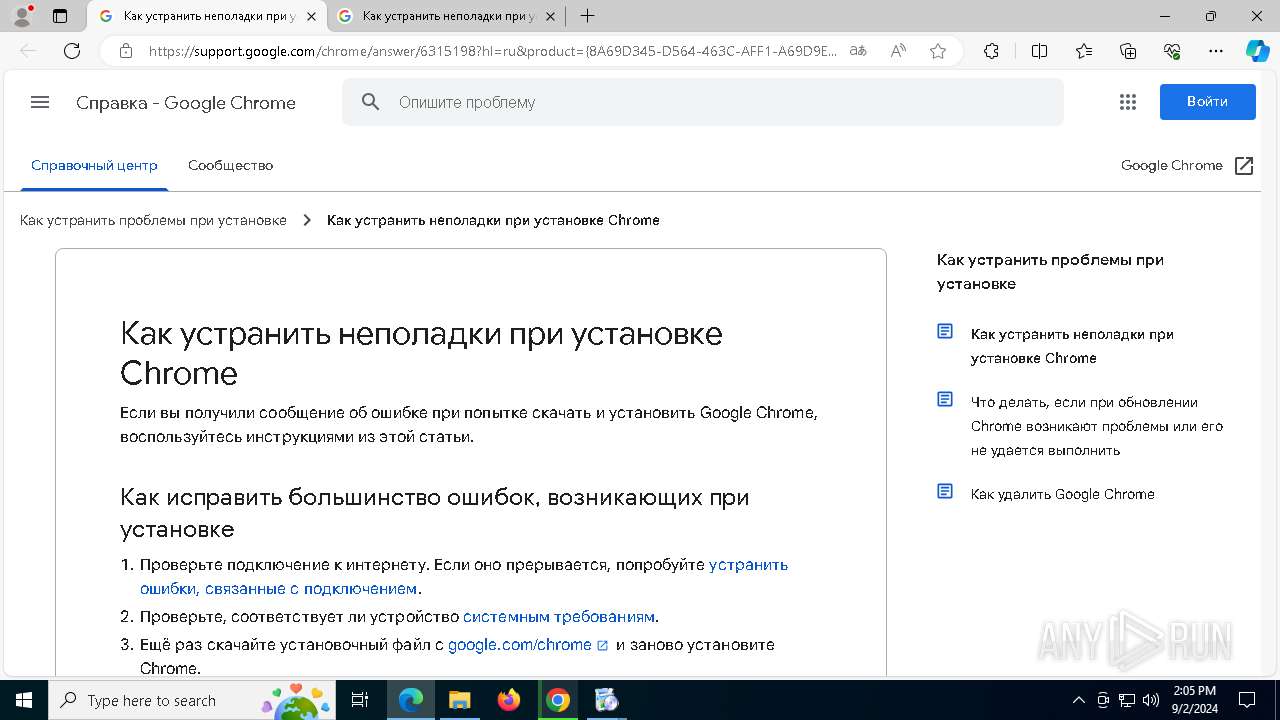Select the second browser tab
This screenshot has width=1280, height=720.
[x=447, y=16]
